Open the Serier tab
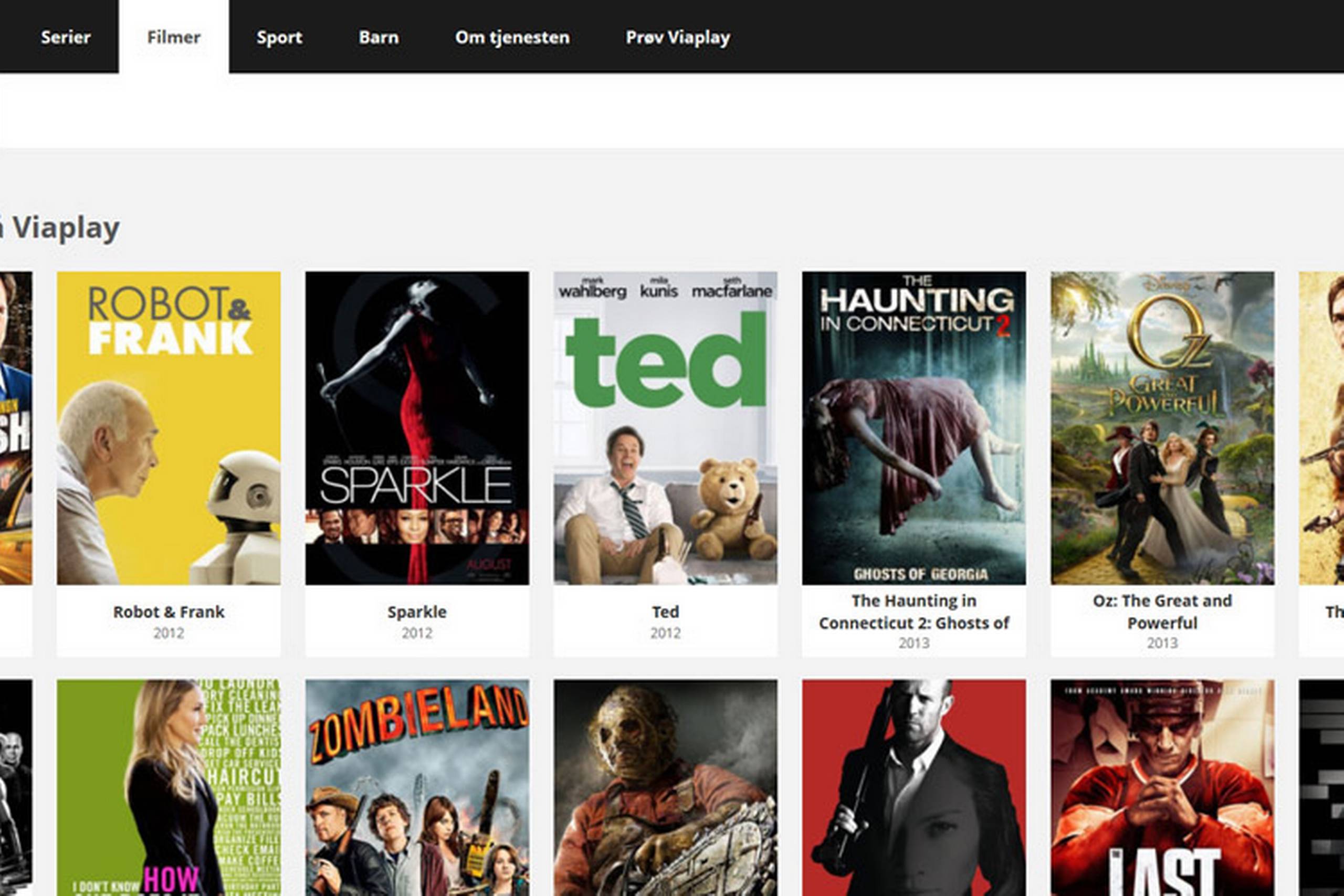 [65, 37]
